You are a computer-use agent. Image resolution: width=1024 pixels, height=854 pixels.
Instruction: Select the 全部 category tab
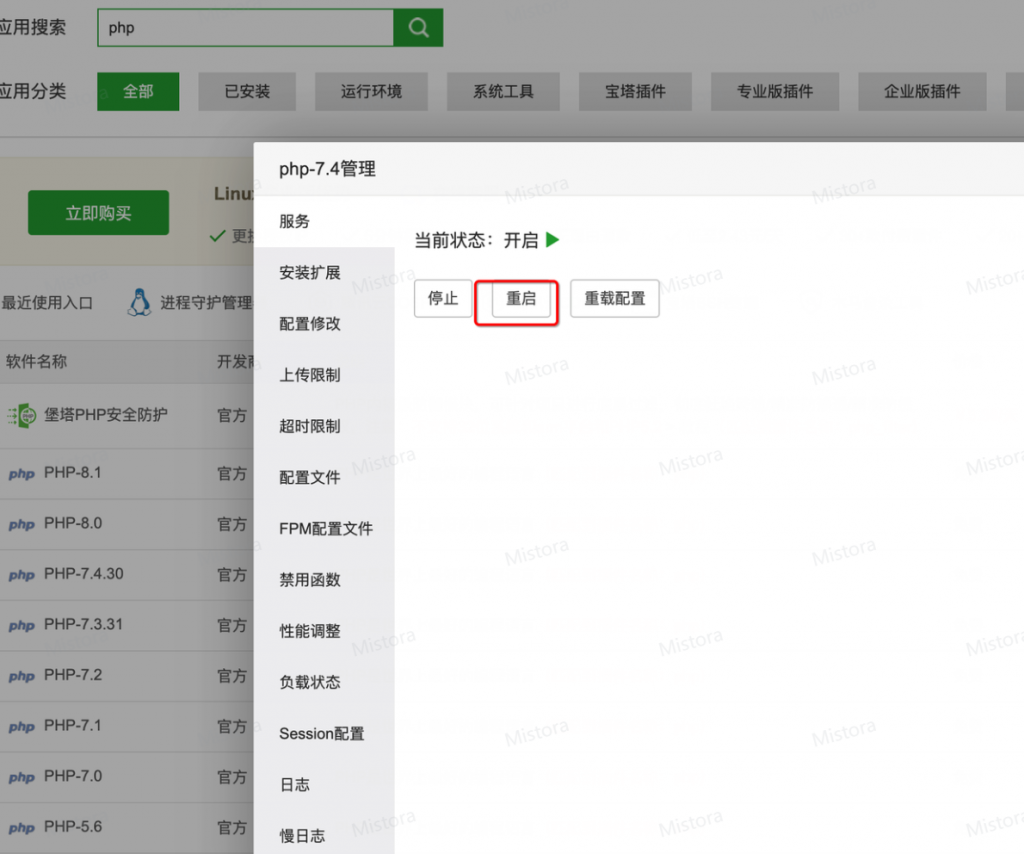pos(138,91)
